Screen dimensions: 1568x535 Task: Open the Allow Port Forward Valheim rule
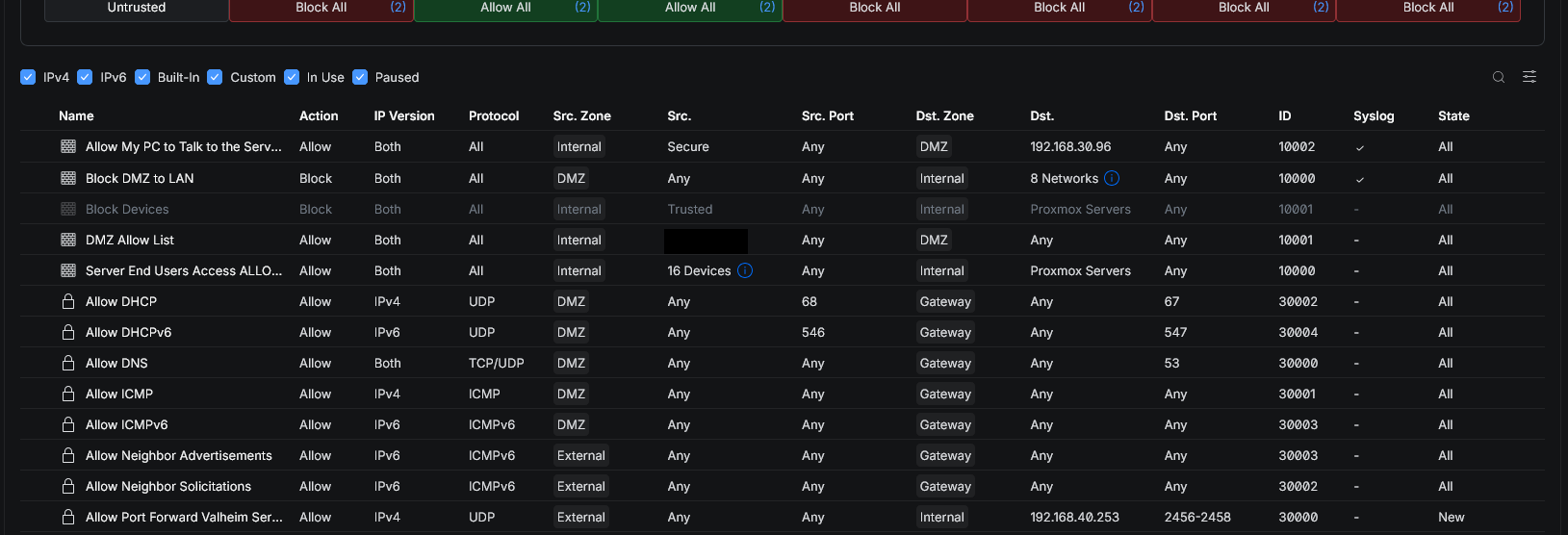tap(184, 517)
